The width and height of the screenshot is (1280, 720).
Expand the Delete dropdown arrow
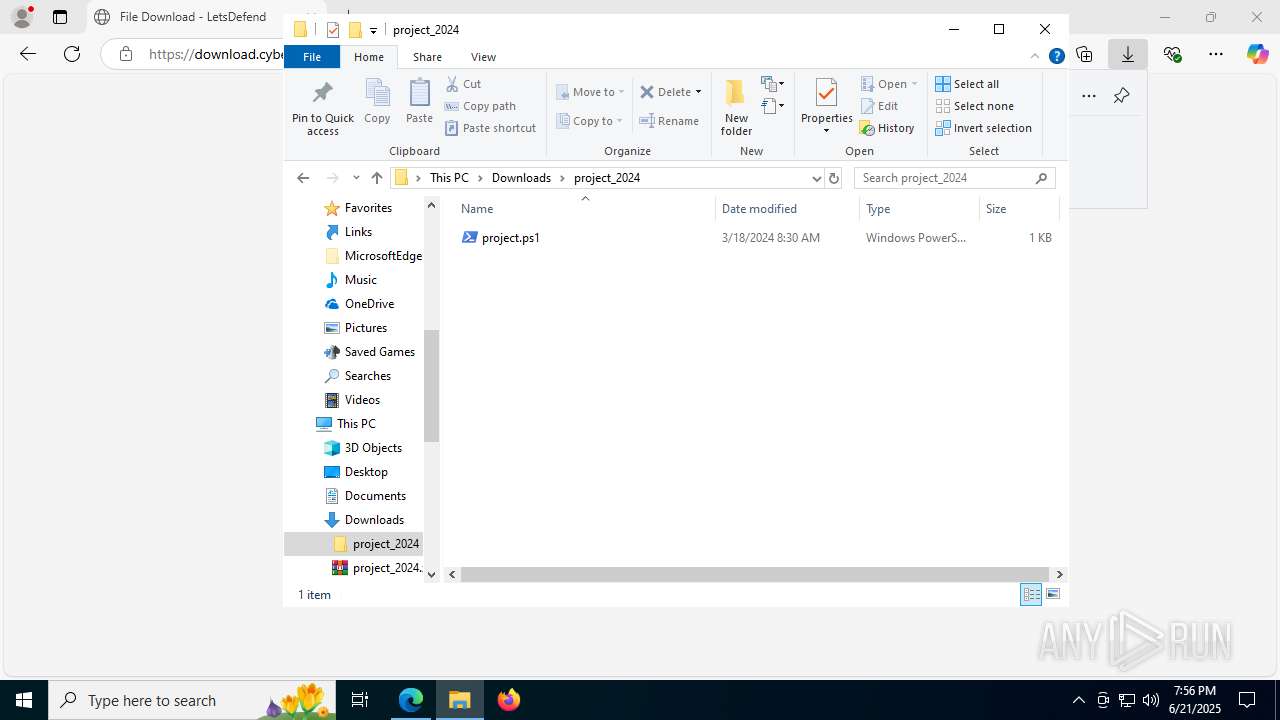tap(698, 92)
